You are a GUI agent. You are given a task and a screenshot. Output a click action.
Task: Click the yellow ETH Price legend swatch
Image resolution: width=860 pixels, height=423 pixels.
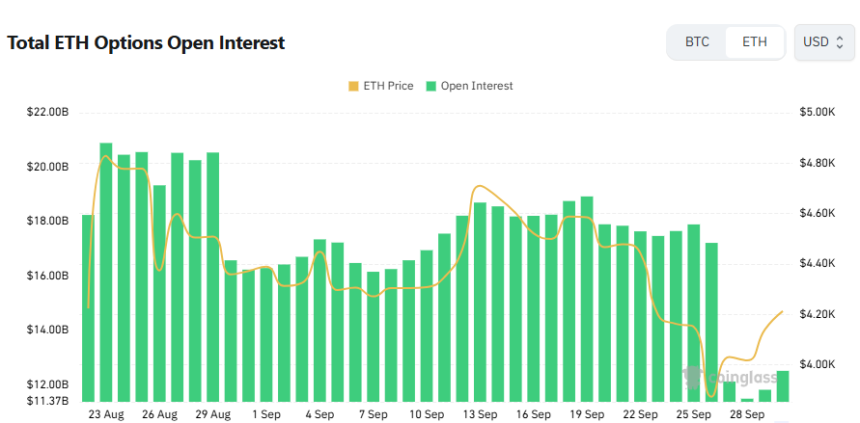tap(353, 86)
